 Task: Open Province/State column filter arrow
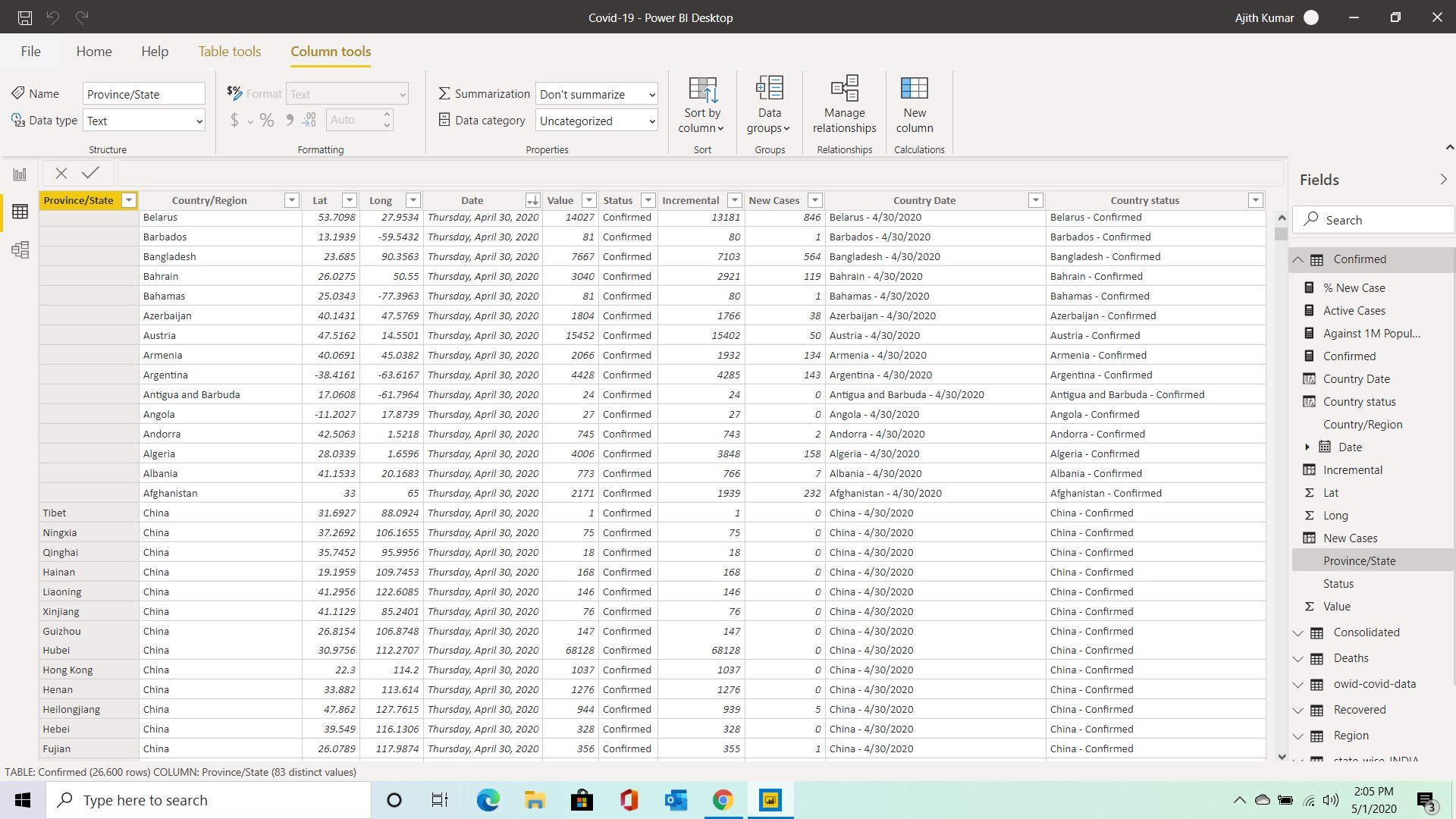[x=129, y=200]
